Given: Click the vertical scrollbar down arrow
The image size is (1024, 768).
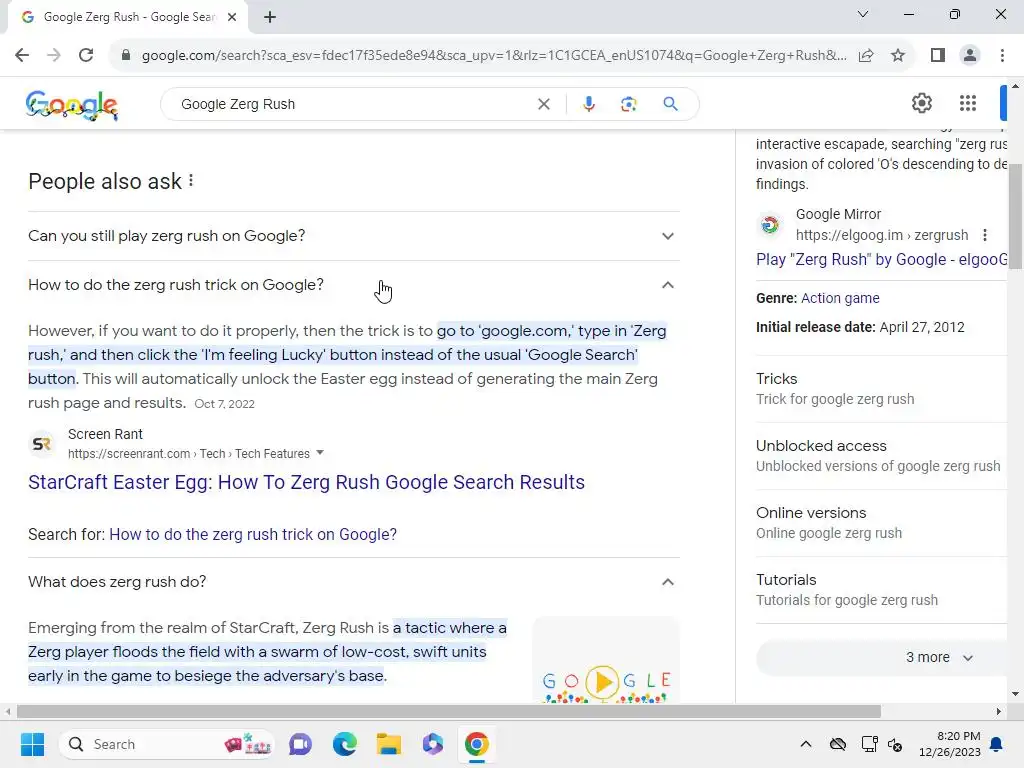Looking at the screenshot, I should click(x=1015, y=694).
